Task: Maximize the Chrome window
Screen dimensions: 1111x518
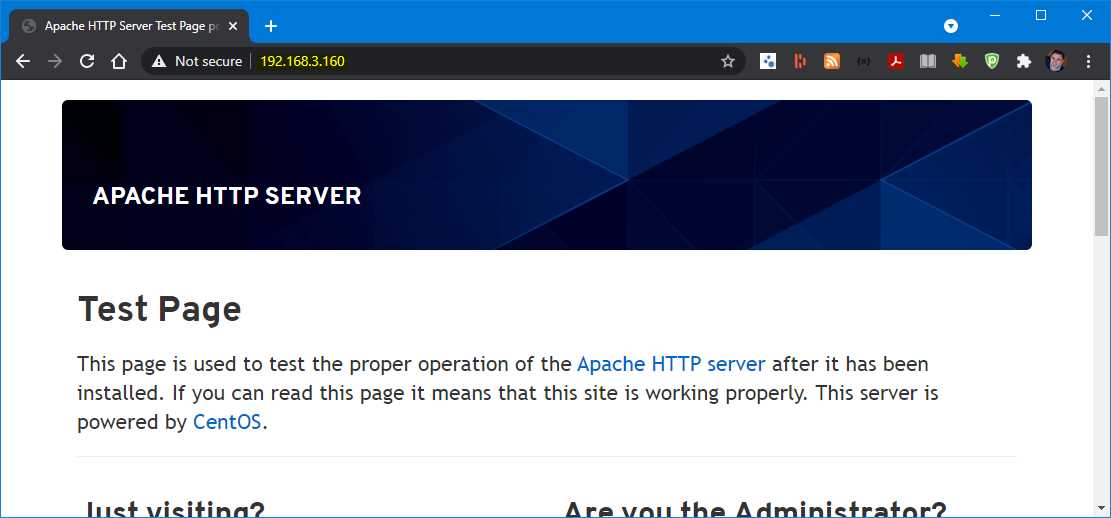Action: click(x=1041, y=15)
